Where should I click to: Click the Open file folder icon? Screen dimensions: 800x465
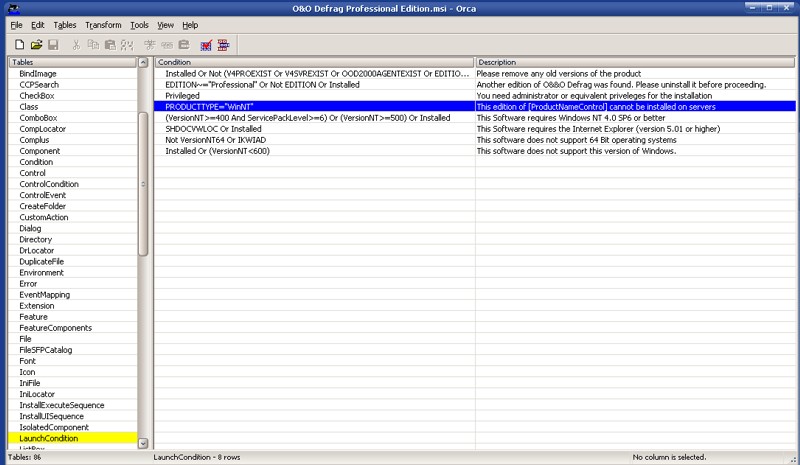pyautogui.click(x=36, y=45)
